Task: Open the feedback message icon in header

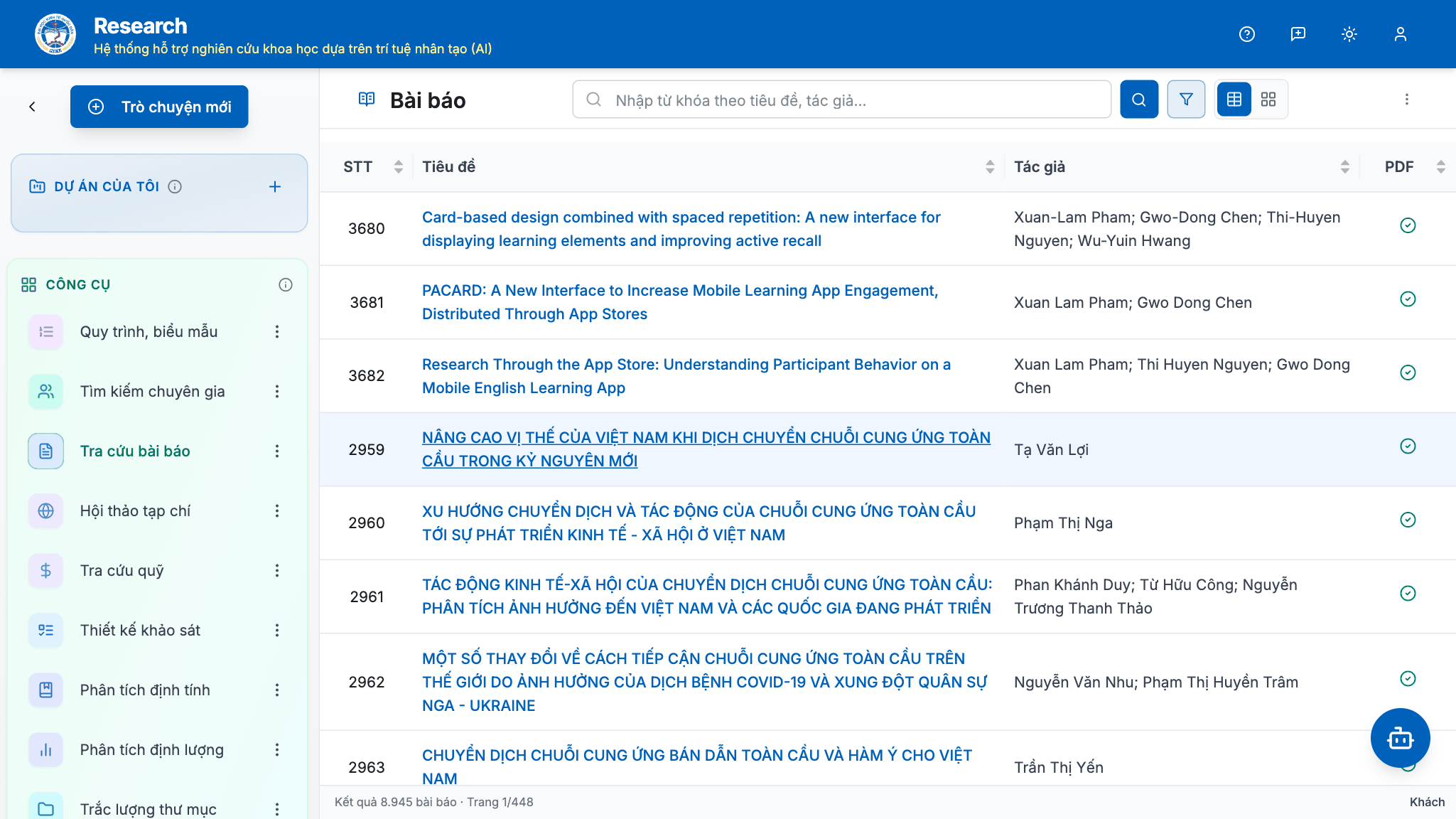Action: click(1298, 34)
